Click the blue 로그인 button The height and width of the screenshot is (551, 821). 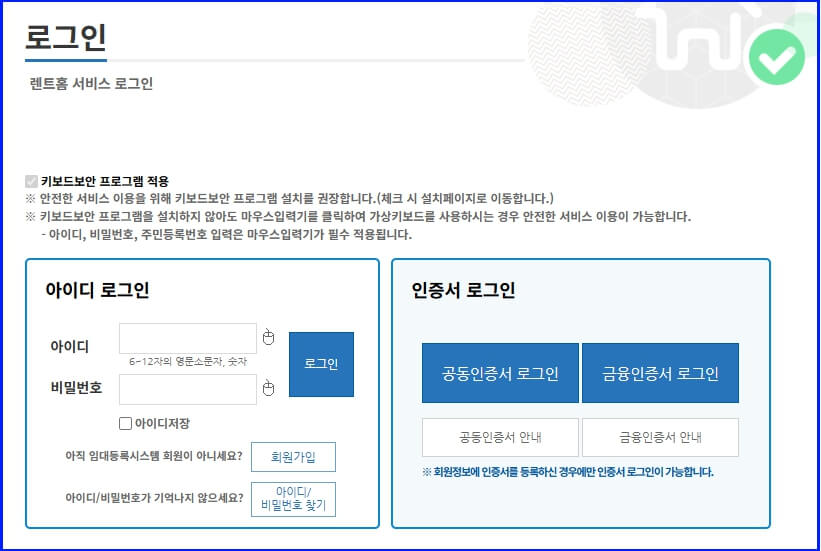pos(321,364)
